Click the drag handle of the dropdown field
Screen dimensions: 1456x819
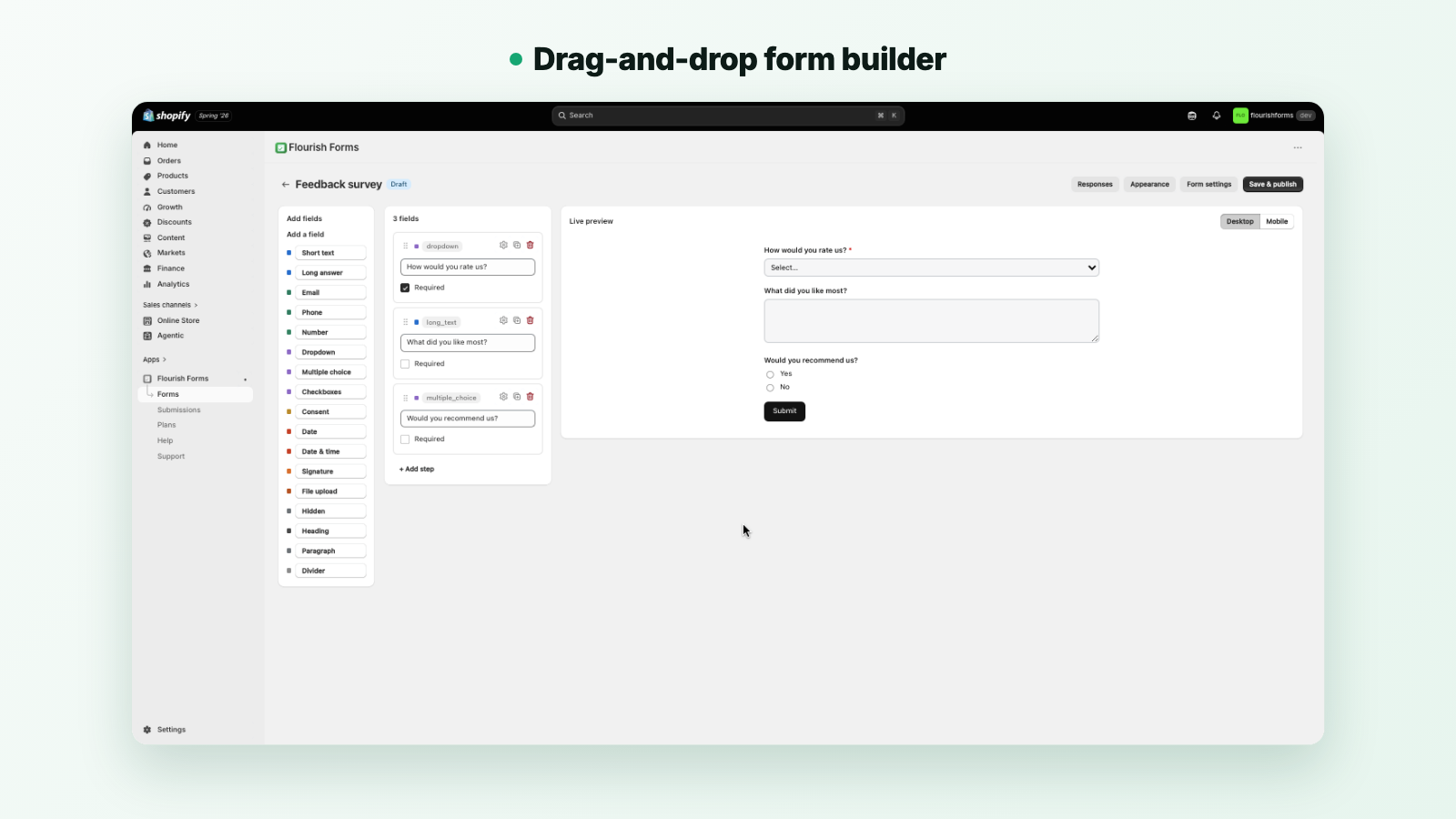[x=406, y=246]
